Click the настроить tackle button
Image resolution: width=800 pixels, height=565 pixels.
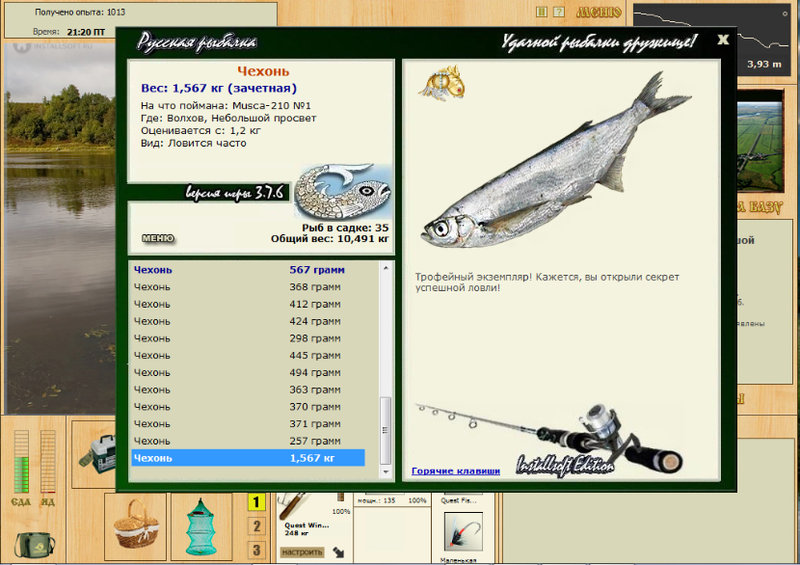click(302, 552)
